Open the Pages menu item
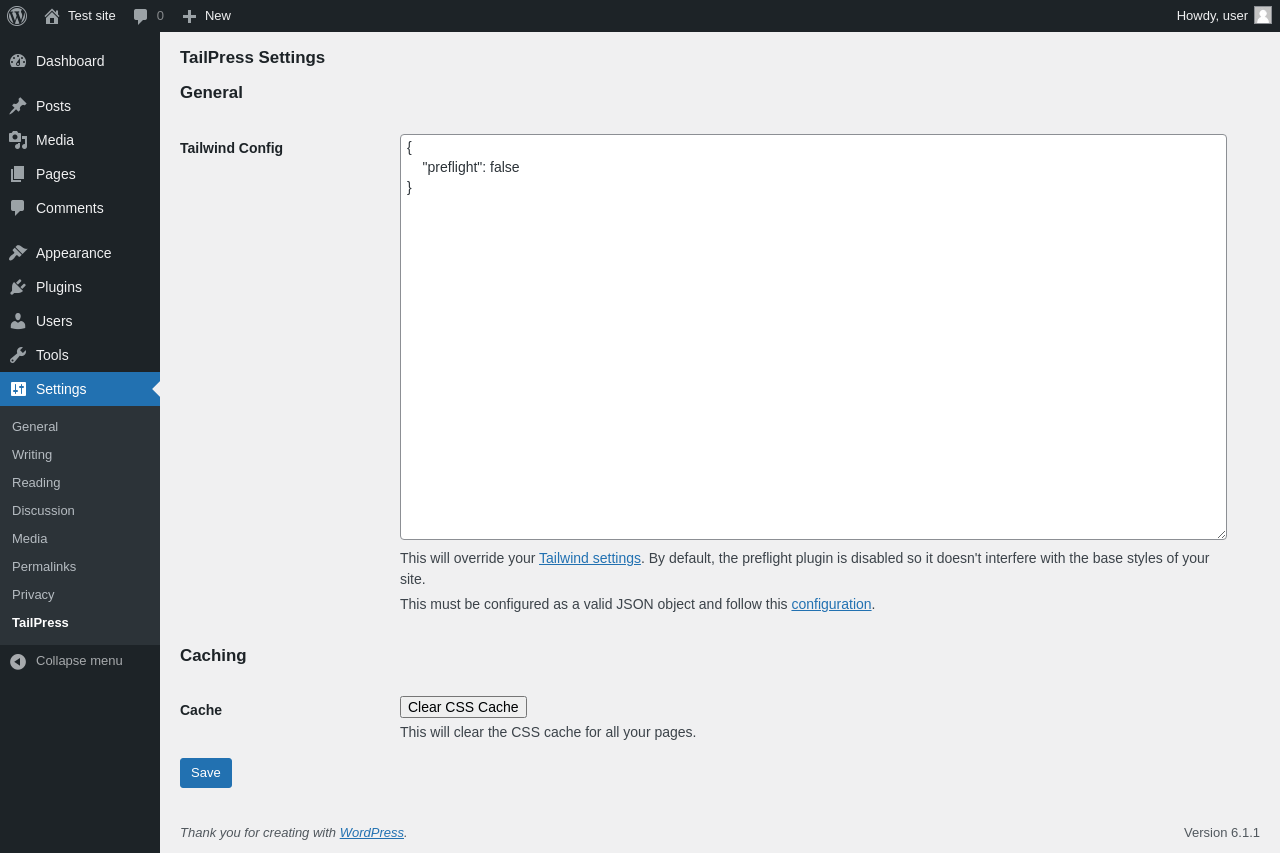This screenshot has height=853, width=1280. tap(80, 174)
